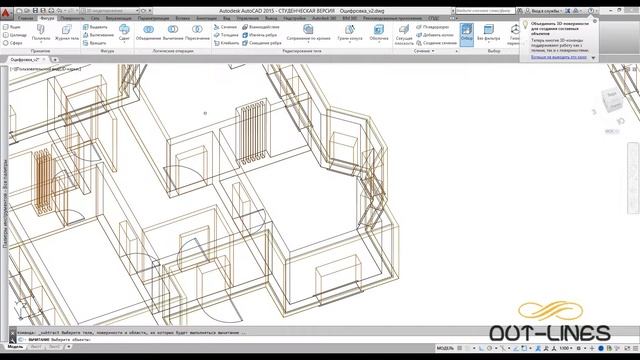Screen dimensions: 640x360
Task: Select the Вытягивание (Presspull) tool
Action: click(x=98, y=35)
